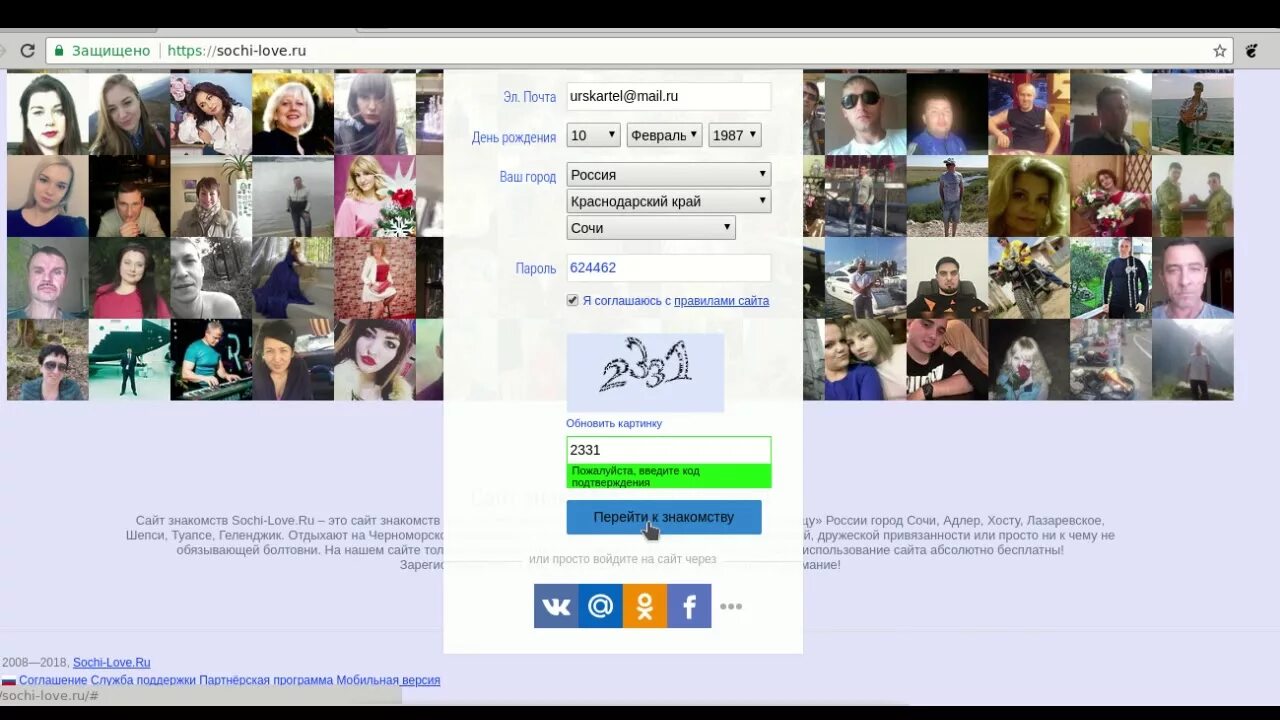
Task: Click the password field showing 624462
Action: (668, 268)
